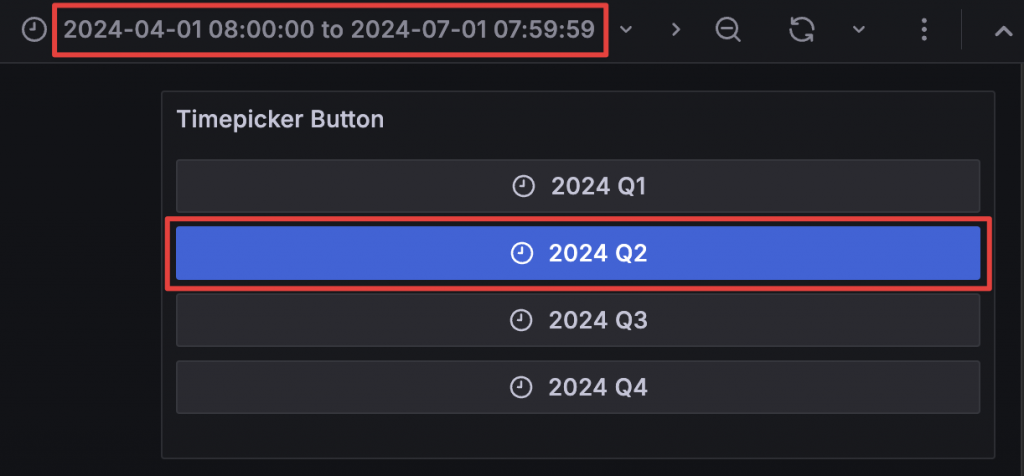Click the clock icon in 2024 Q1
This screenshot has width=1024, height=476.
tap(523, 186)
